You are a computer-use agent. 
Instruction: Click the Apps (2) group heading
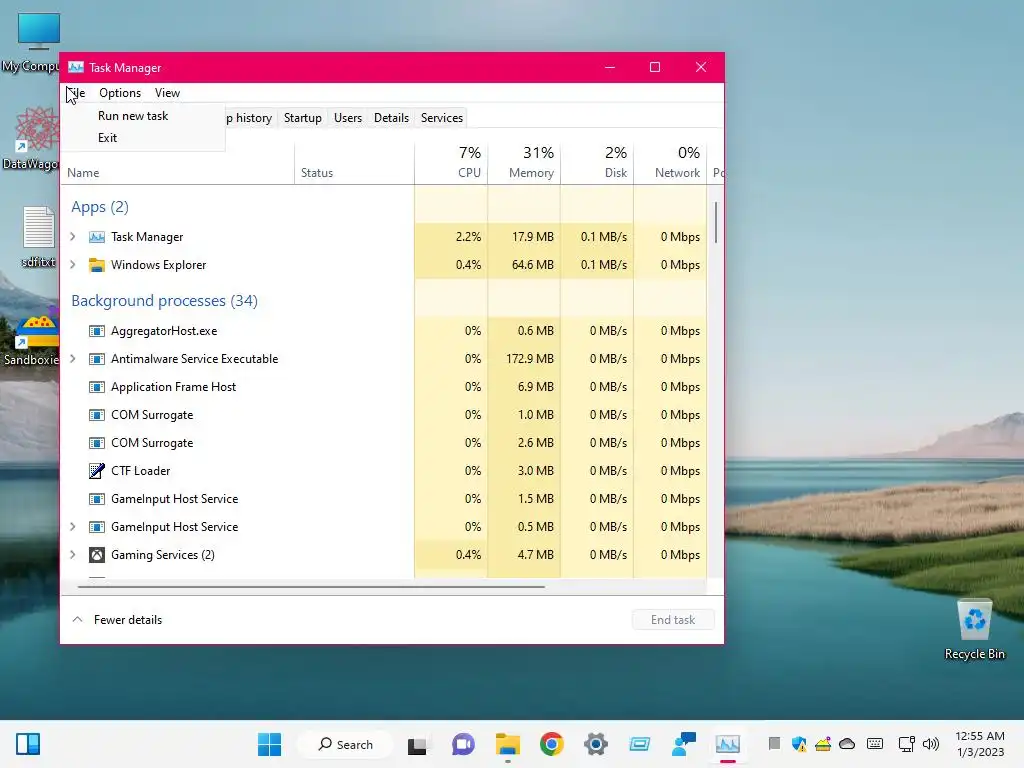point(100,207)
